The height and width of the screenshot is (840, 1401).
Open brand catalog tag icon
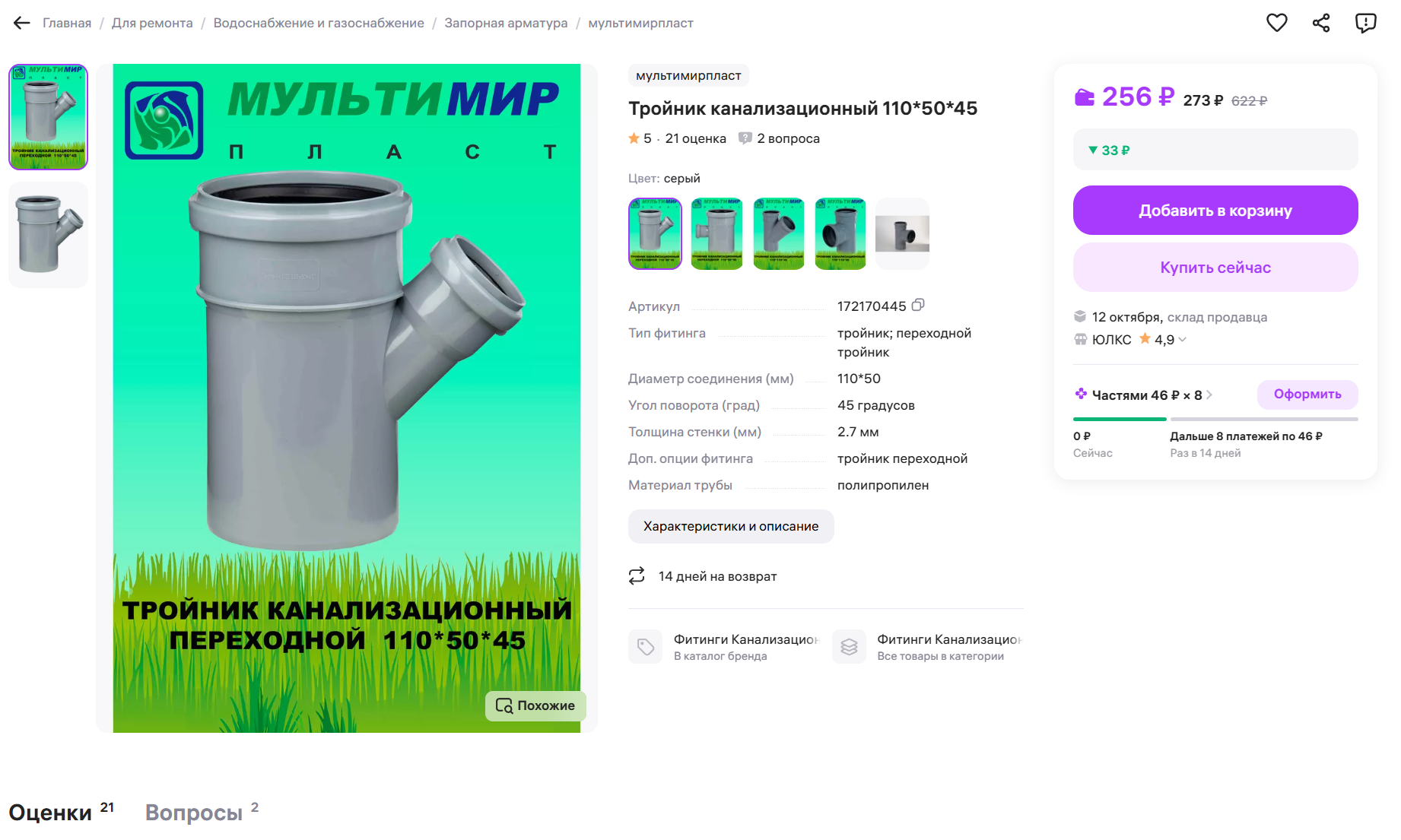point(645,647)
